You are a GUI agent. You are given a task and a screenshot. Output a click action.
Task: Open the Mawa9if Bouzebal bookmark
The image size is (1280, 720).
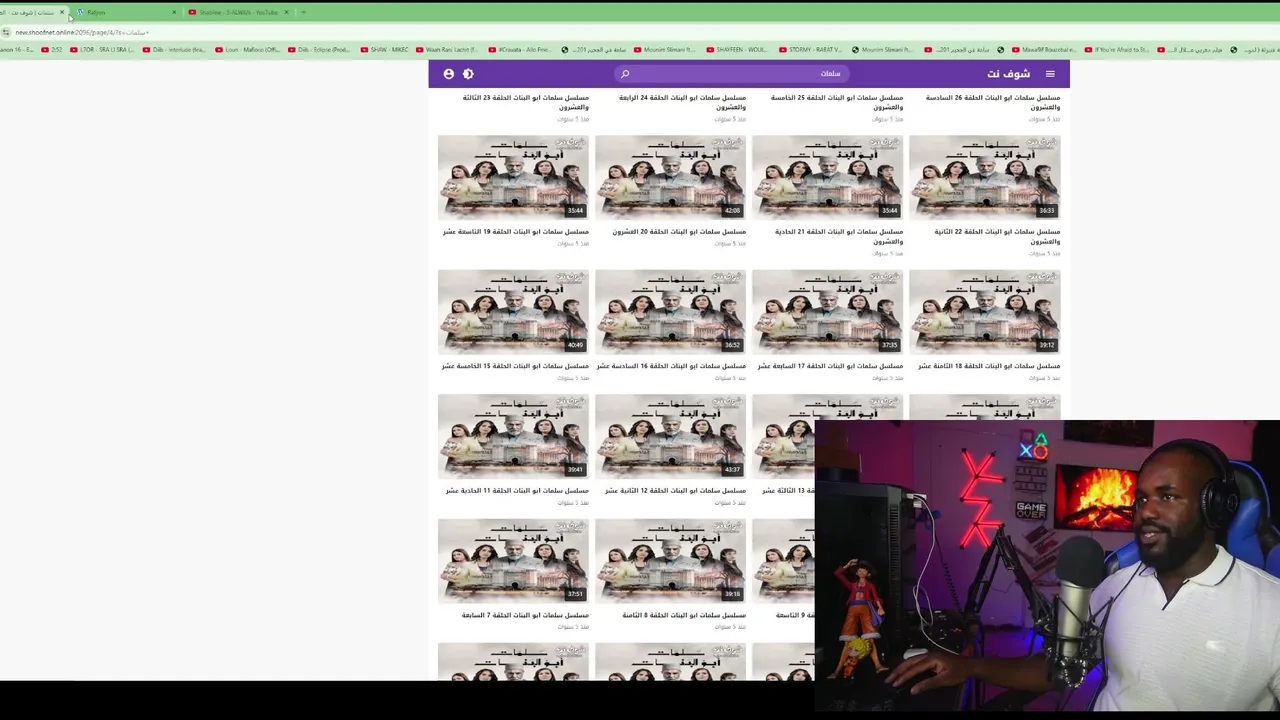pyautogui.click(x=1043, y=50)
